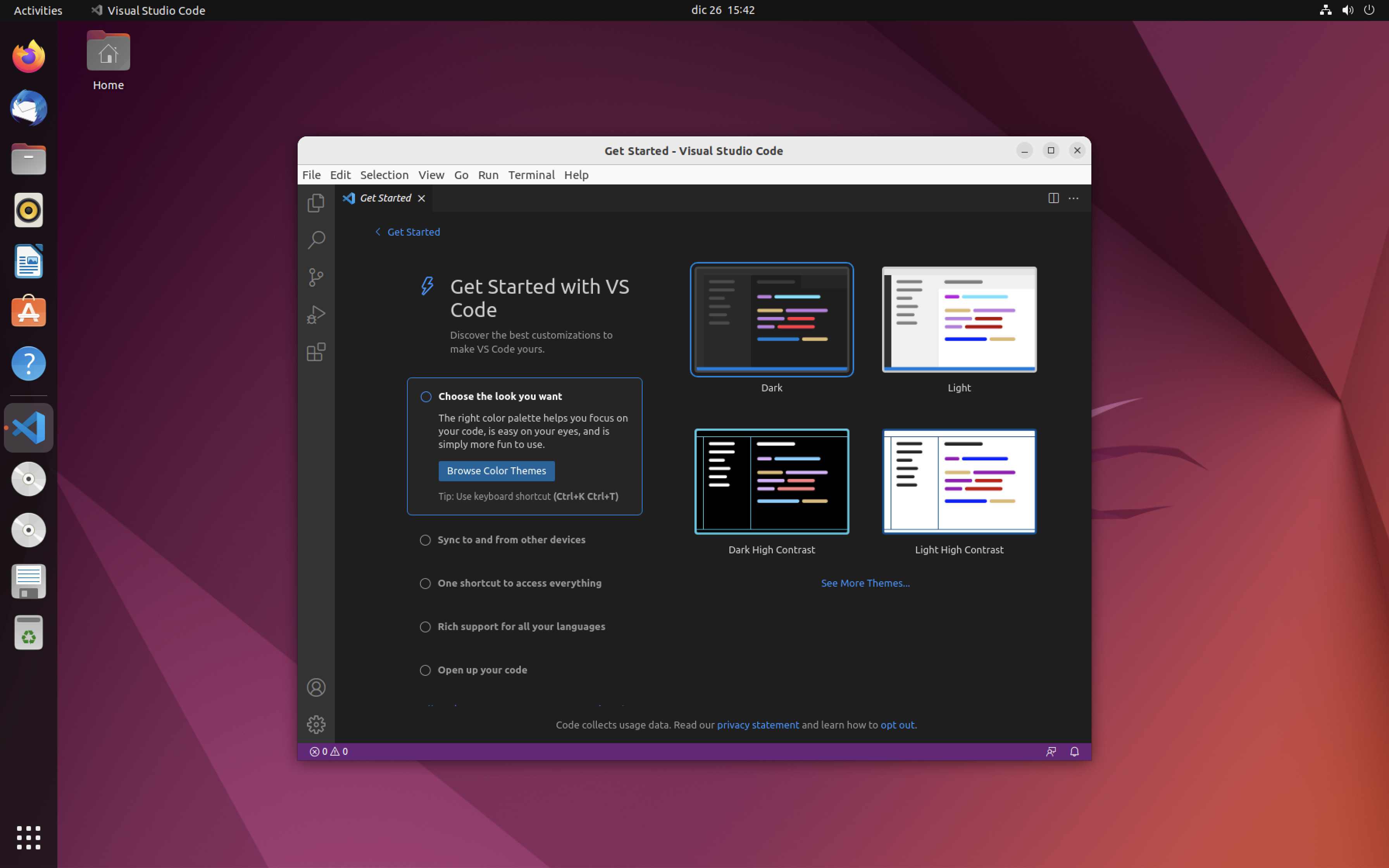The height and width of the screenshot is (868, 1389).
Task: Open the Help menu
Action: click(576, 175)
